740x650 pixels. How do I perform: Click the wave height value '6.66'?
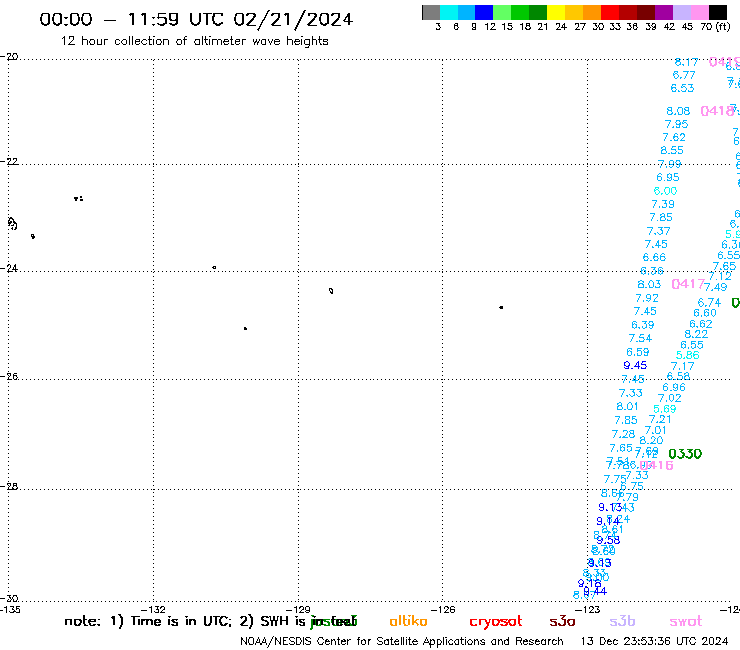click(654, 258)
